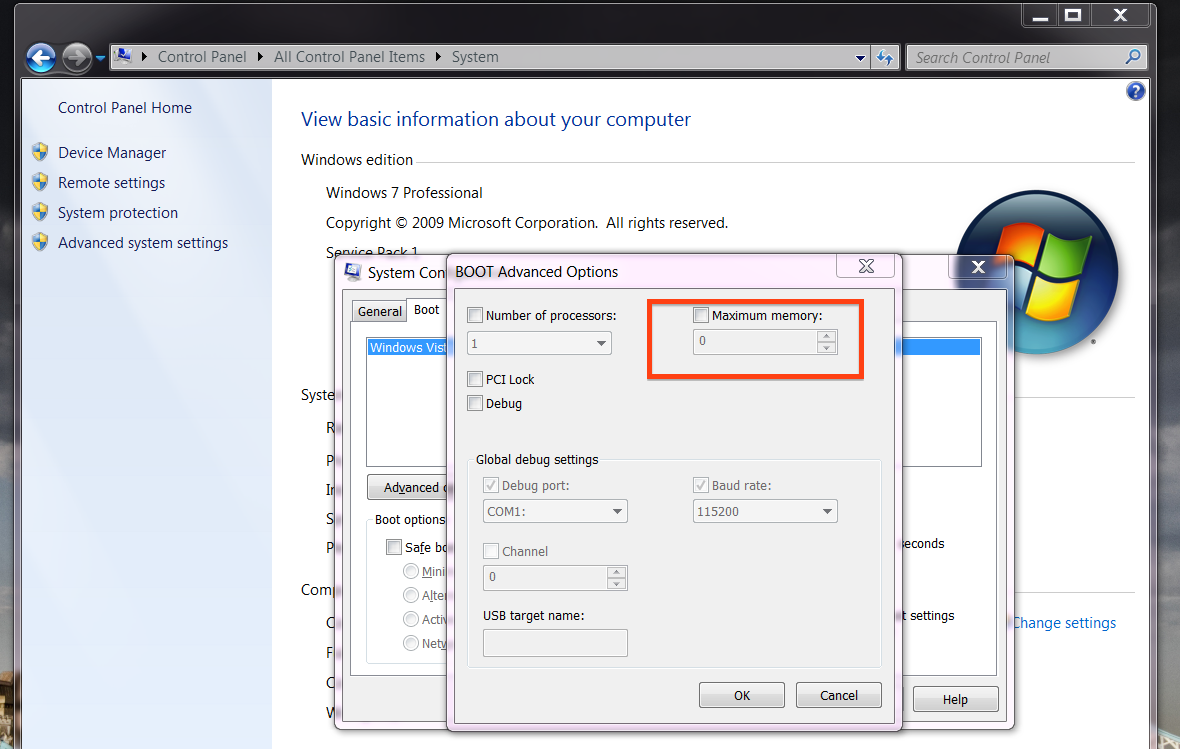Screen dimensions: 1180x749
Task: Click the Maximum memory value field
Action: [x=755, y=342]
